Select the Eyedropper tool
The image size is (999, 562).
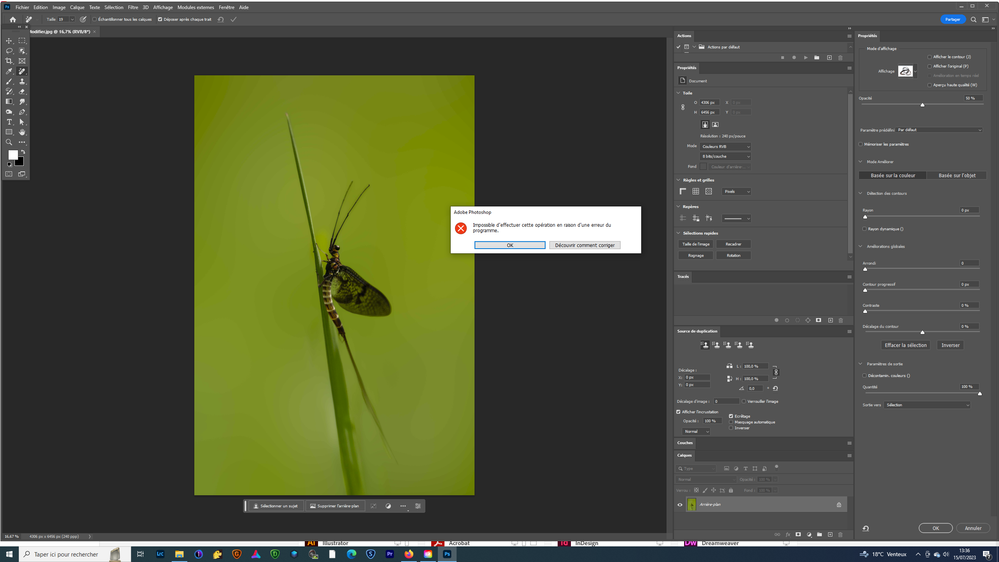click(x=10, y=71)
